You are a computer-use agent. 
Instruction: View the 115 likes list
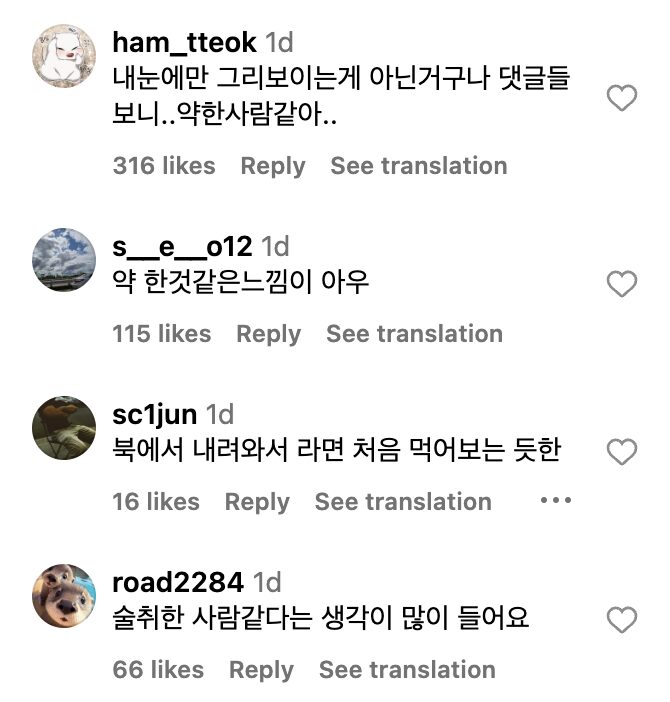pyautogui.click(x=162, y=334)
